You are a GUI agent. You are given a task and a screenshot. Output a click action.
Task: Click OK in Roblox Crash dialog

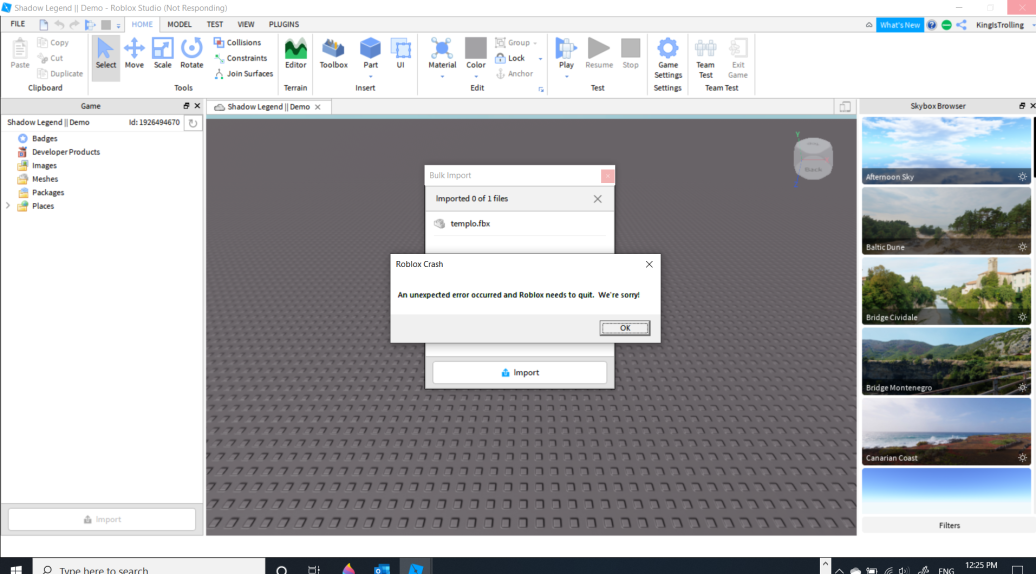click(x=624, y=328)
